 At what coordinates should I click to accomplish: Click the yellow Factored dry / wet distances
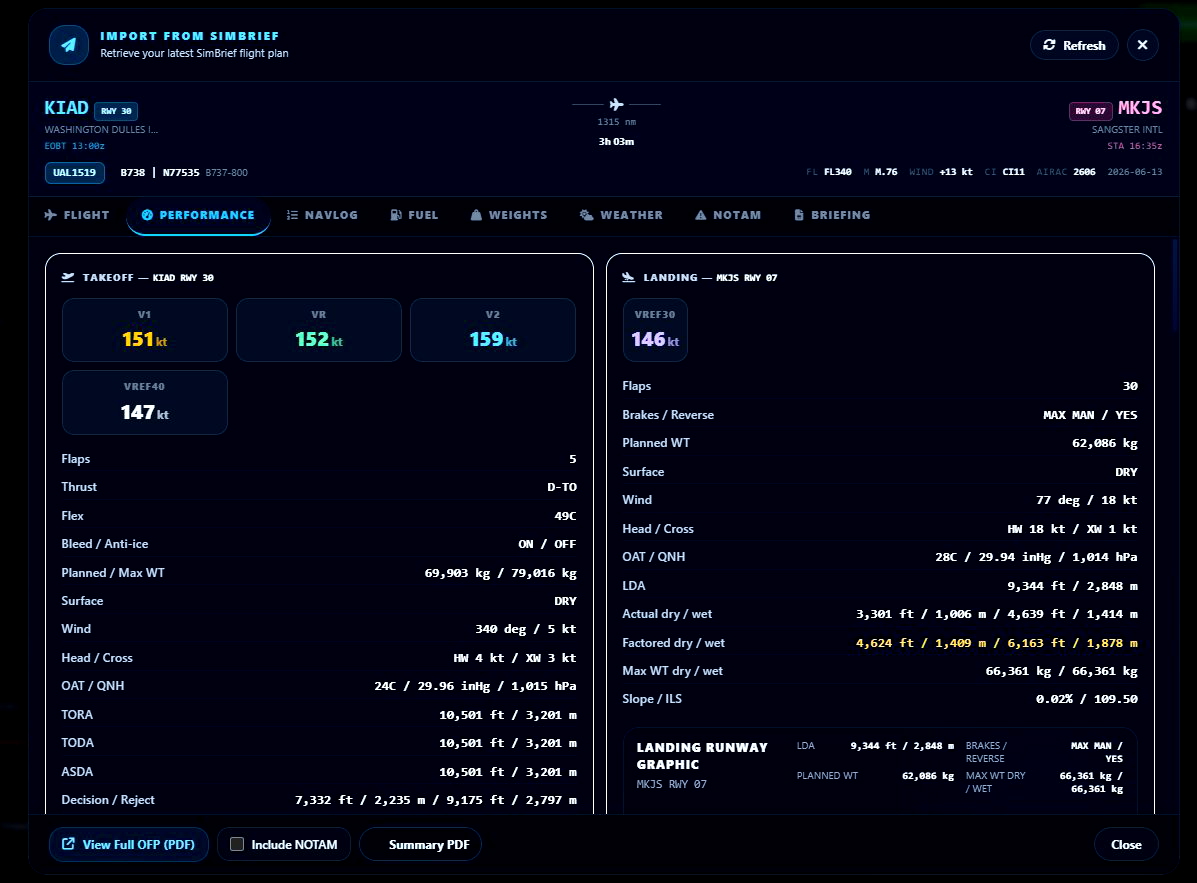pos(997,643)
